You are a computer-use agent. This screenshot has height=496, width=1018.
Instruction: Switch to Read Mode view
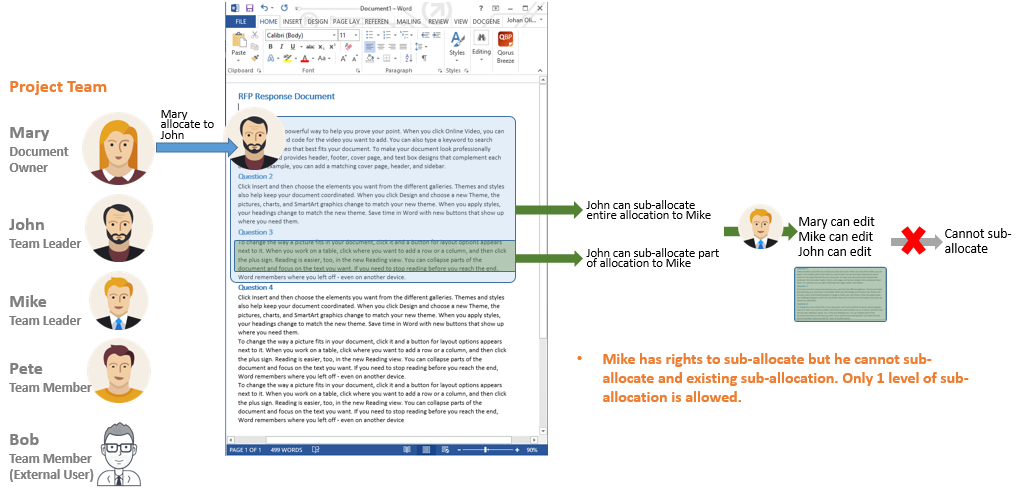pos(406,450)
